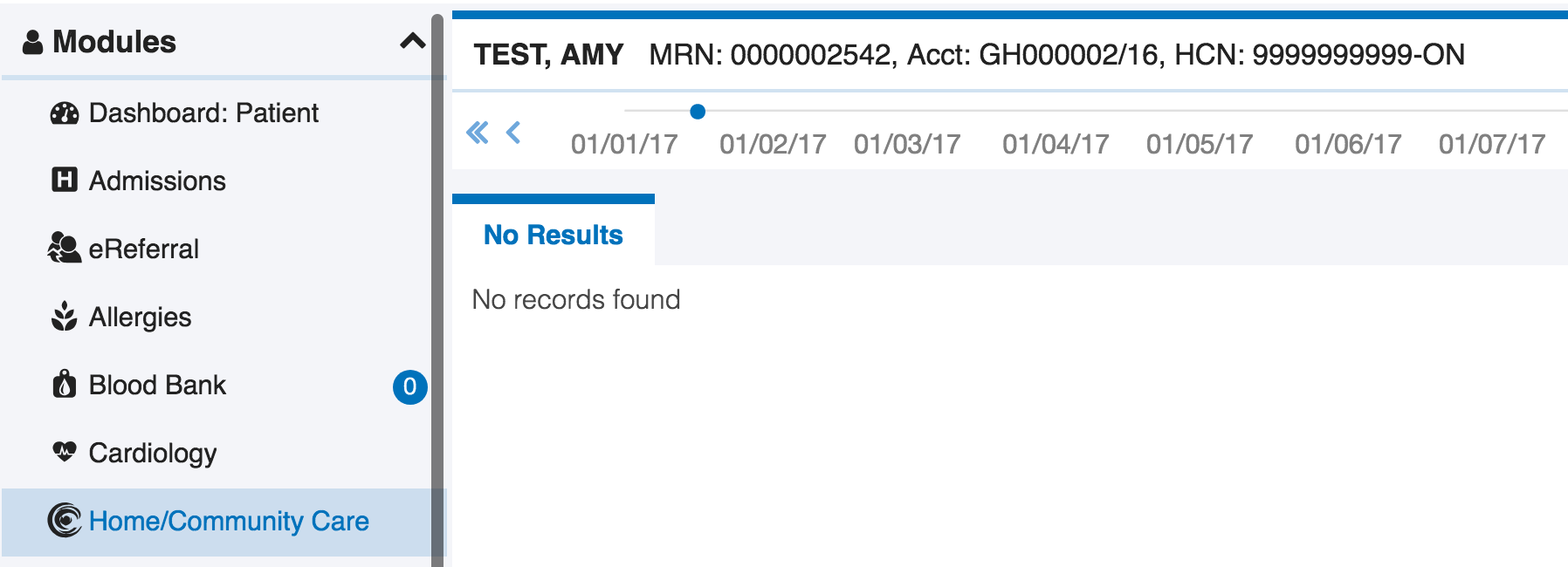
Task: Select date 01/04/17 on timeline
Action: coord(1056,144)
